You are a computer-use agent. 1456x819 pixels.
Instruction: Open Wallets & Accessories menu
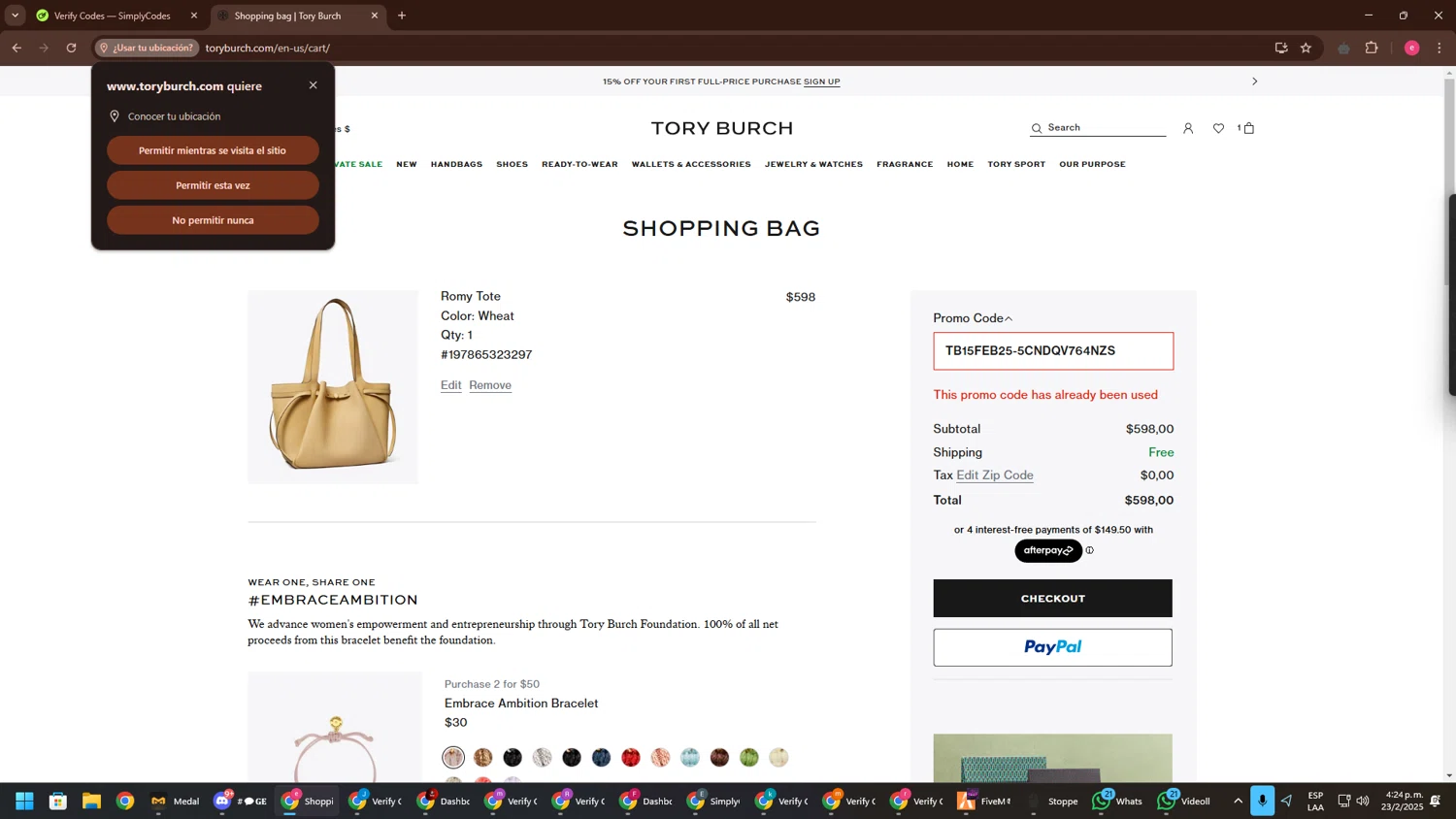(x=691, y=164)
